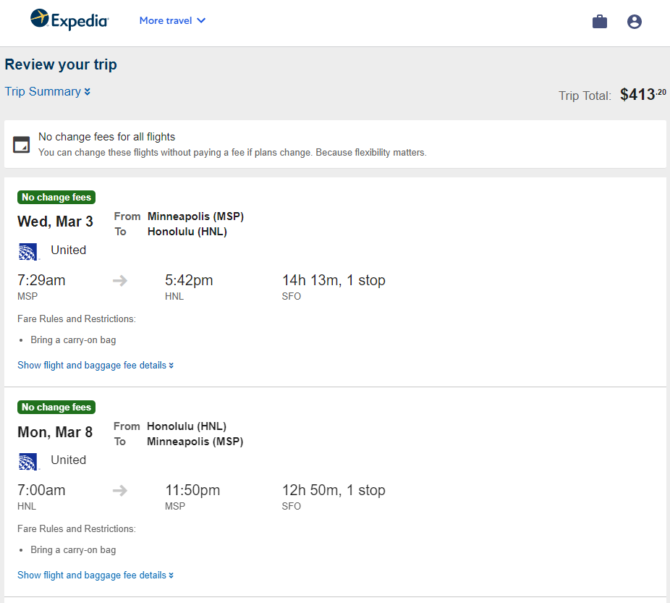
Task: Click the No change fees badge on Wed flight
Action: pyautogui.click(x=57, y=197)
